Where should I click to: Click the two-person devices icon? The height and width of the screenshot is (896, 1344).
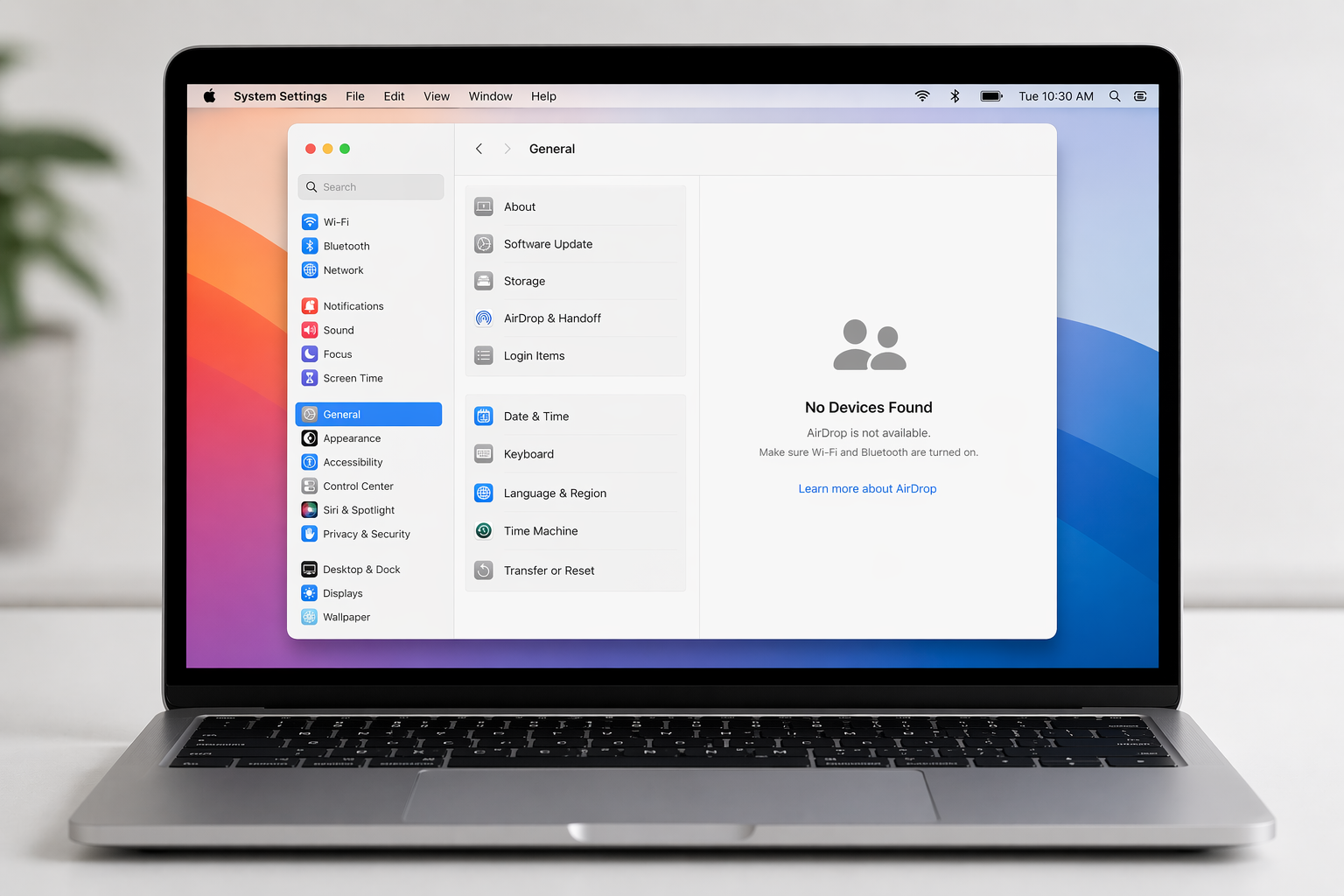[x=870, y=345]
